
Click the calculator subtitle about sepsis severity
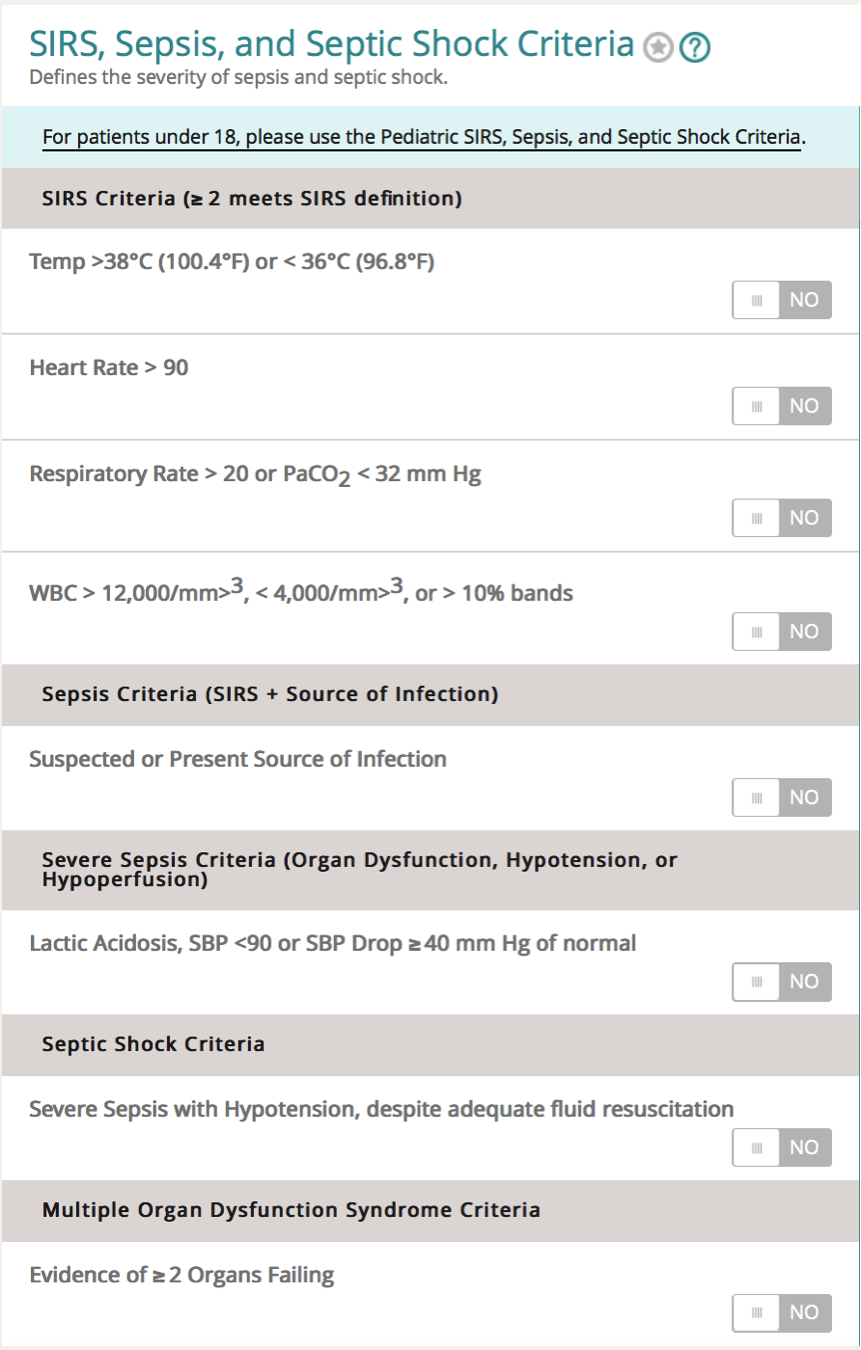click(238, 77)
